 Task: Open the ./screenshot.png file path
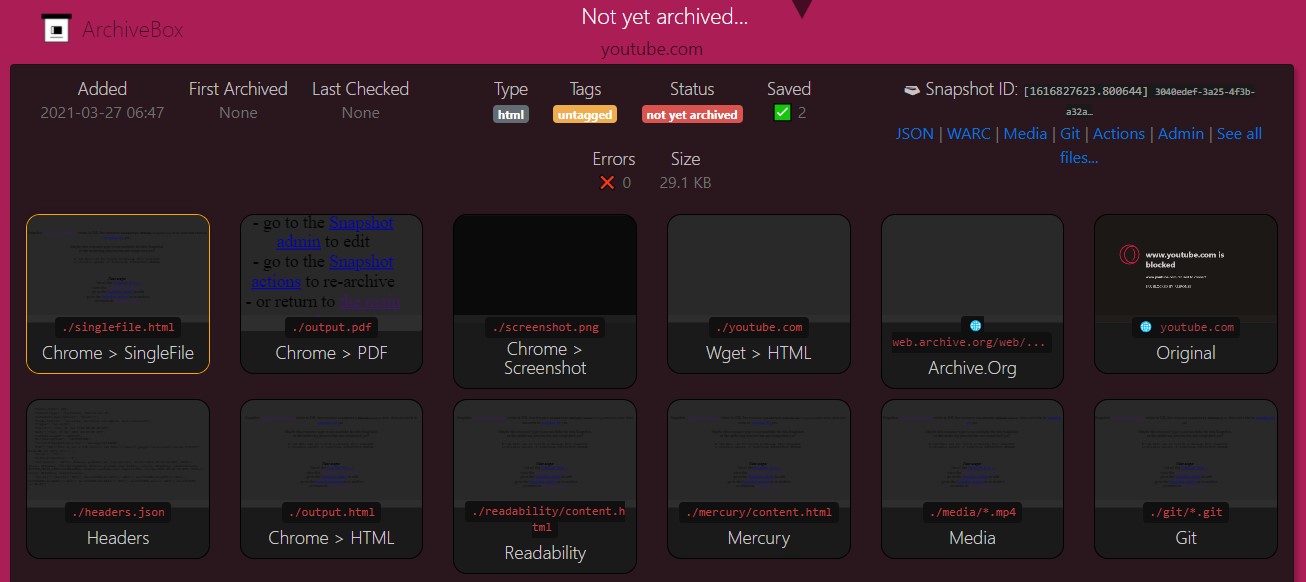point(546,327)
